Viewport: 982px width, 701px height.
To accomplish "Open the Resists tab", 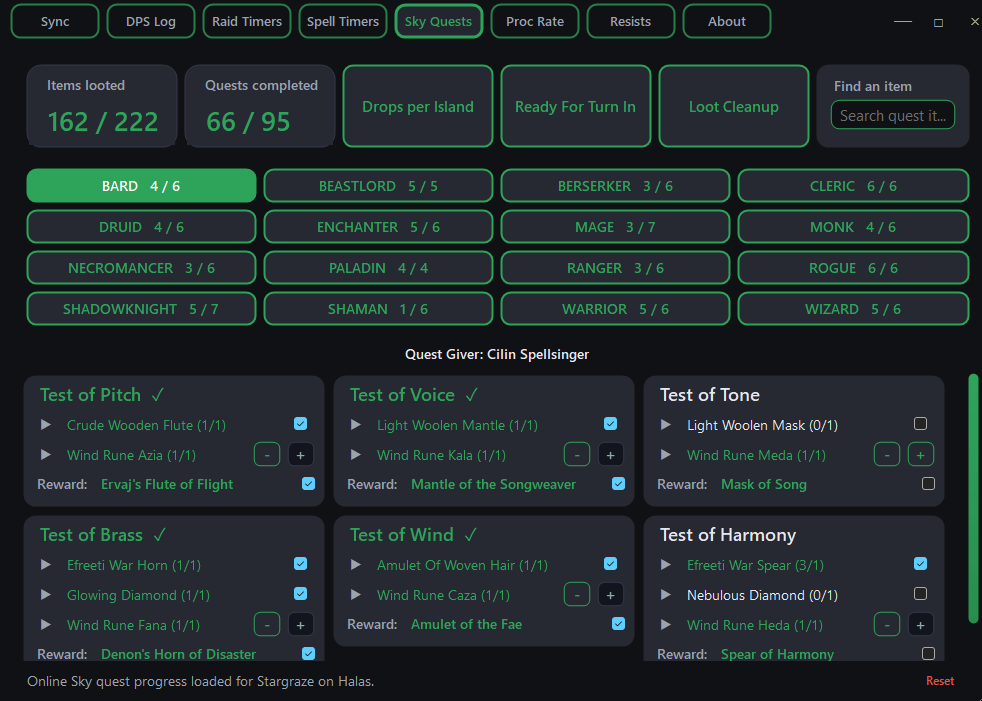I will click(631, 21).
